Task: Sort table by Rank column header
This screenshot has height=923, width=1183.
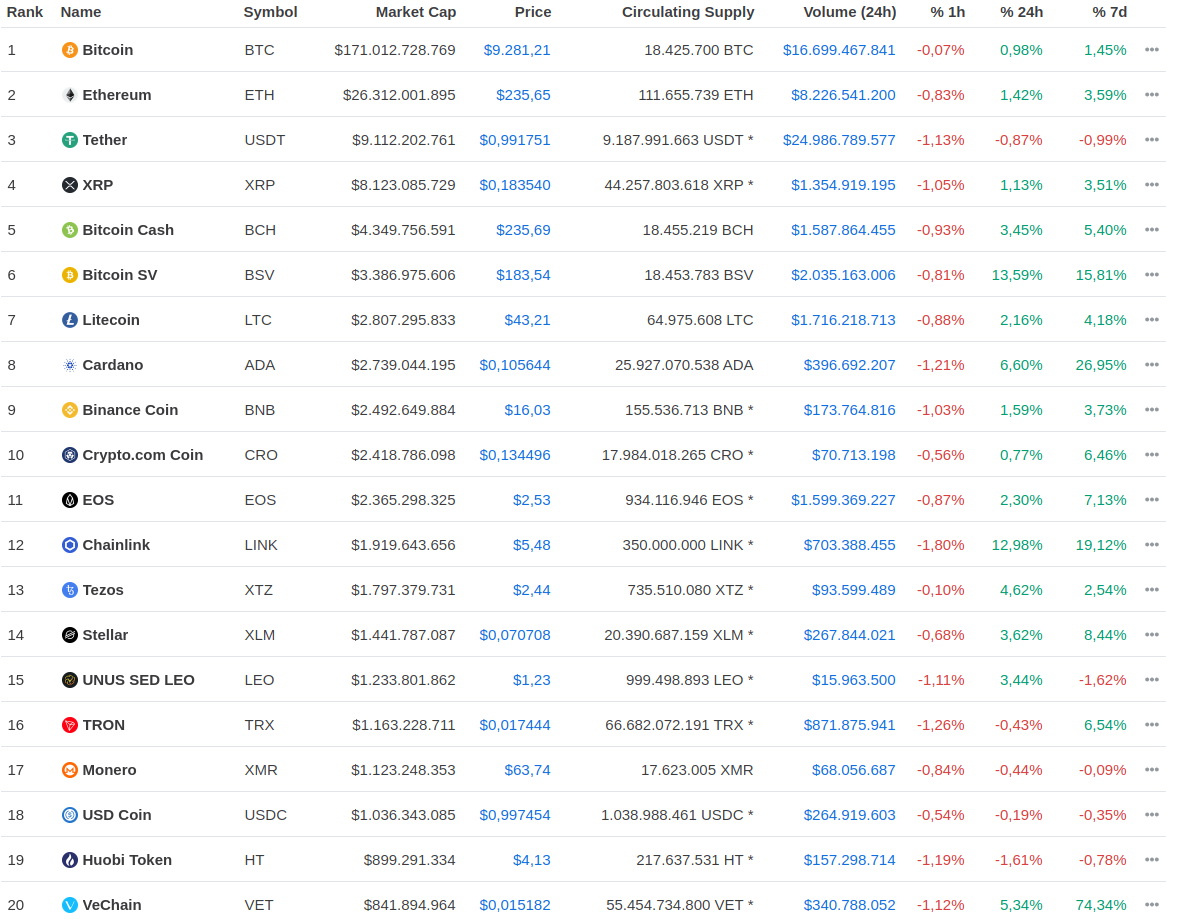Action: tap(25, 12)
